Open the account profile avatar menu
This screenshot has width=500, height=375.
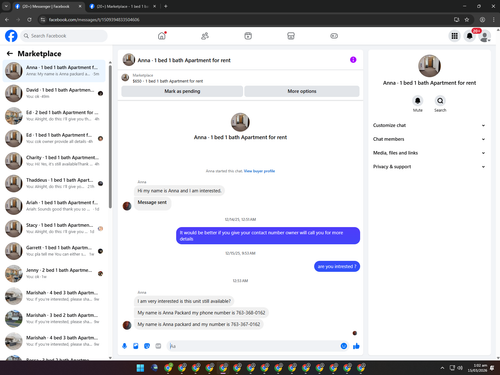pos(485,36)
